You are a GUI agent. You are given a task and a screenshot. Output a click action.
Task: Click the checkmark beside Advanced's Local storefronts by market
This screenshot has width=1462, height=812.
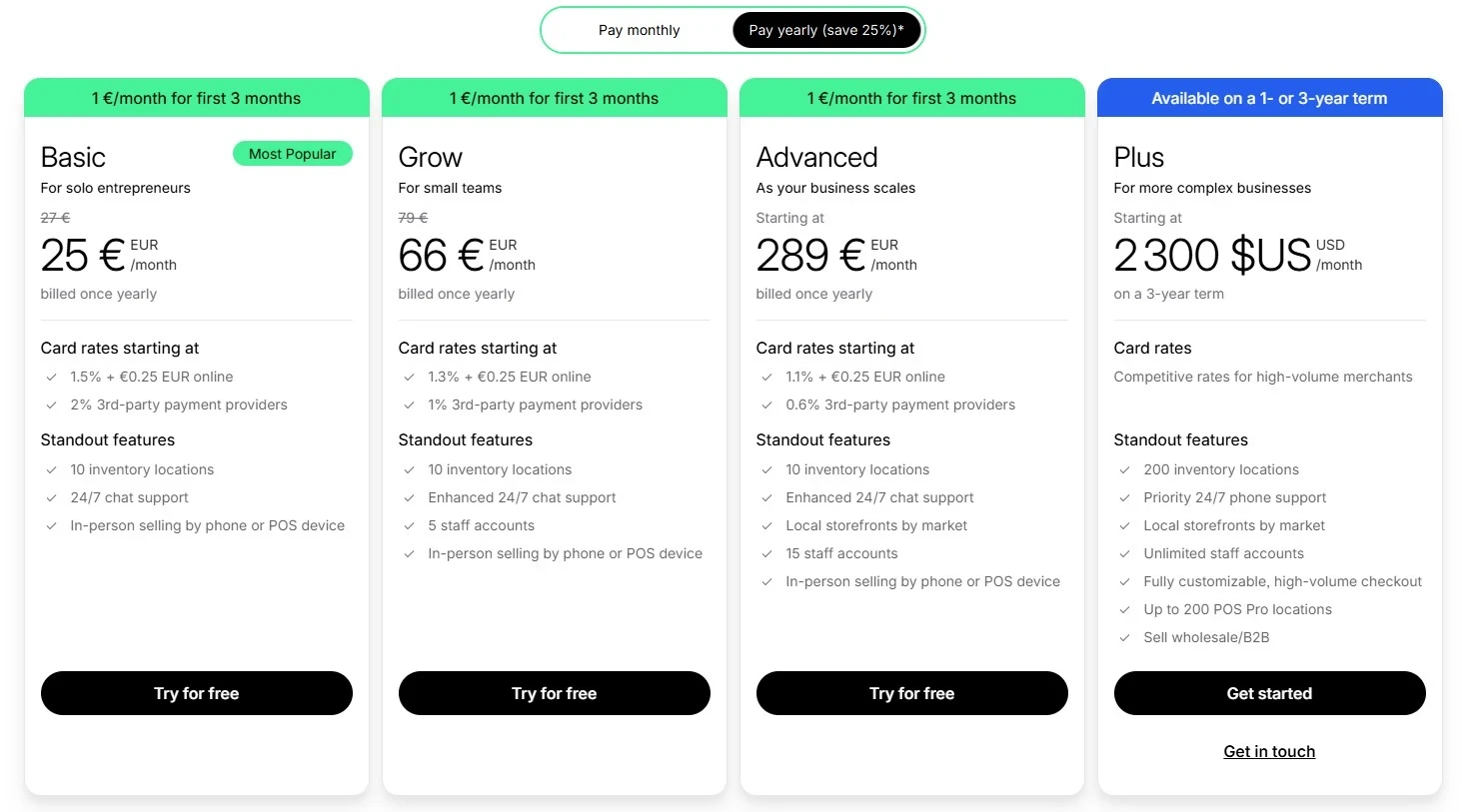[x=766, y=525]
